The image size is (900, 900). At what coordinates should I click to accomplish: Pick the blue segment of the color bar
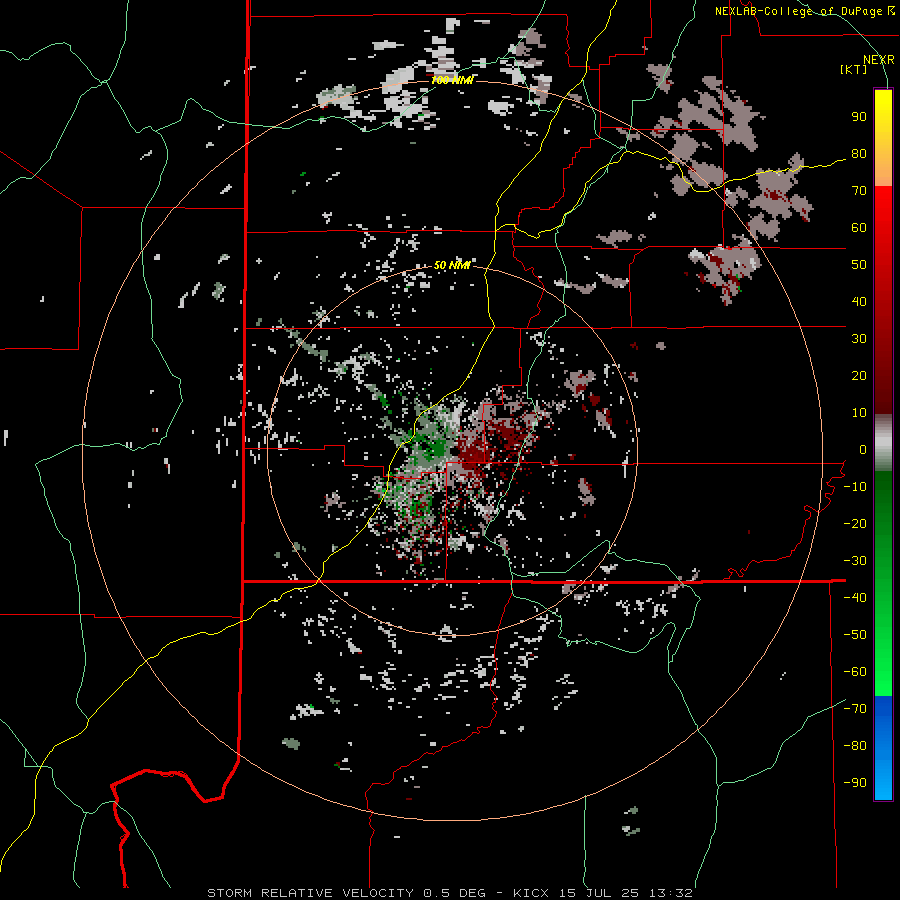(x=883, y=748)
